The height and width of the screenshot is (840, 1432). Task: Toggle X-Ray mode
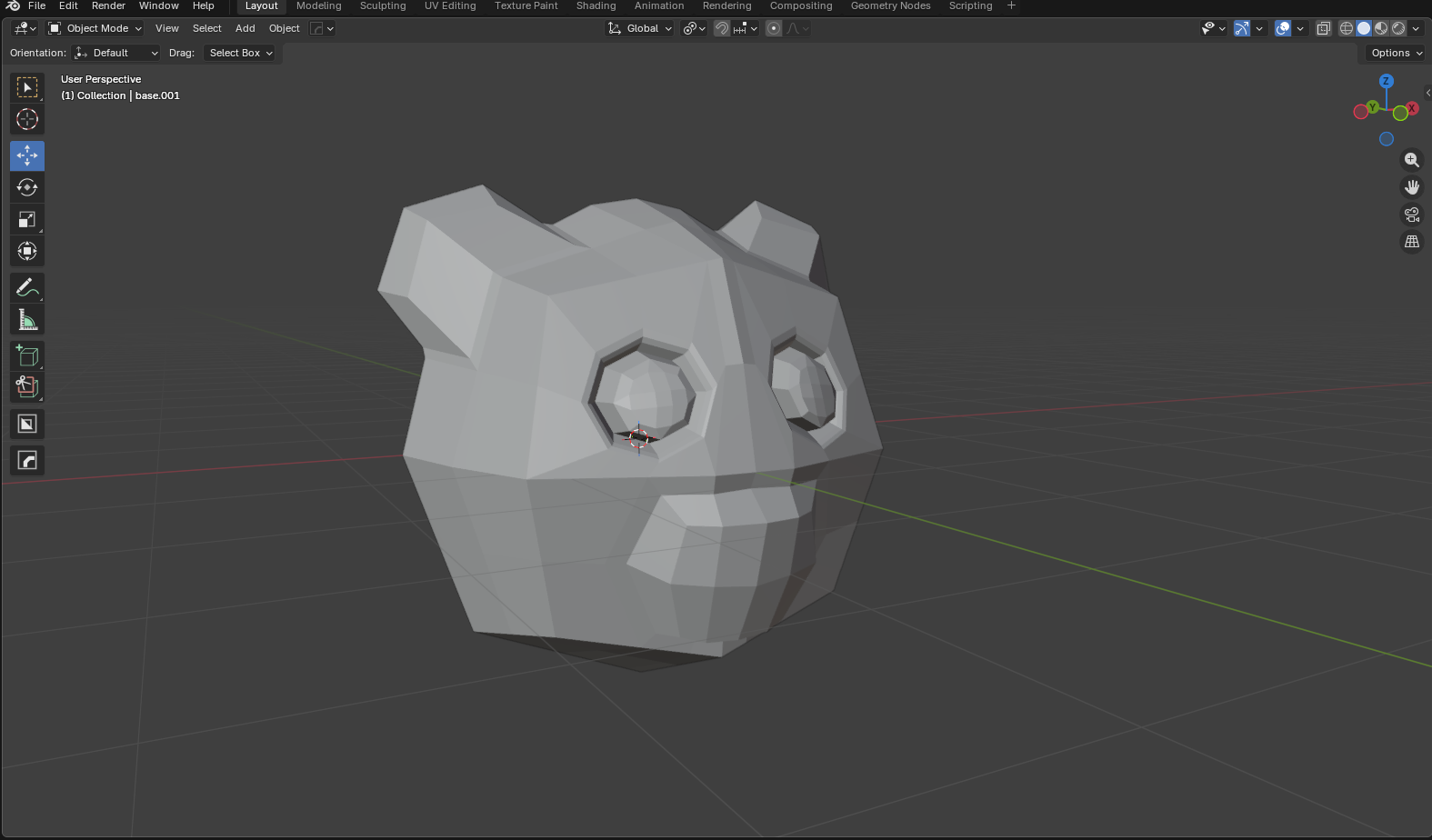pyautogui.click(x=1324, y=28)
